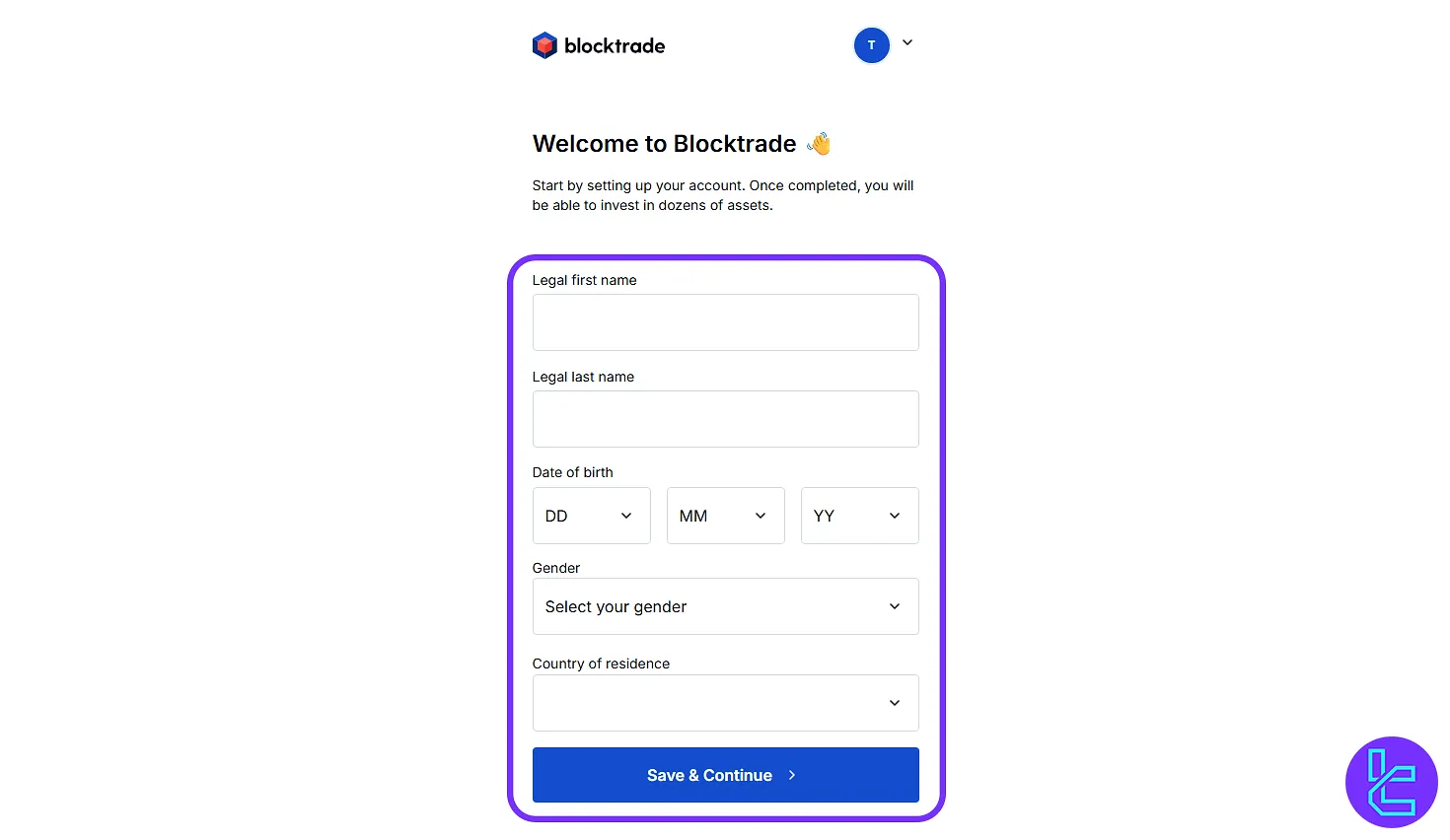The height and width of the screenshot is (840, 1450).
Task: Open the YY year dropdown
Action: (859, 516)
